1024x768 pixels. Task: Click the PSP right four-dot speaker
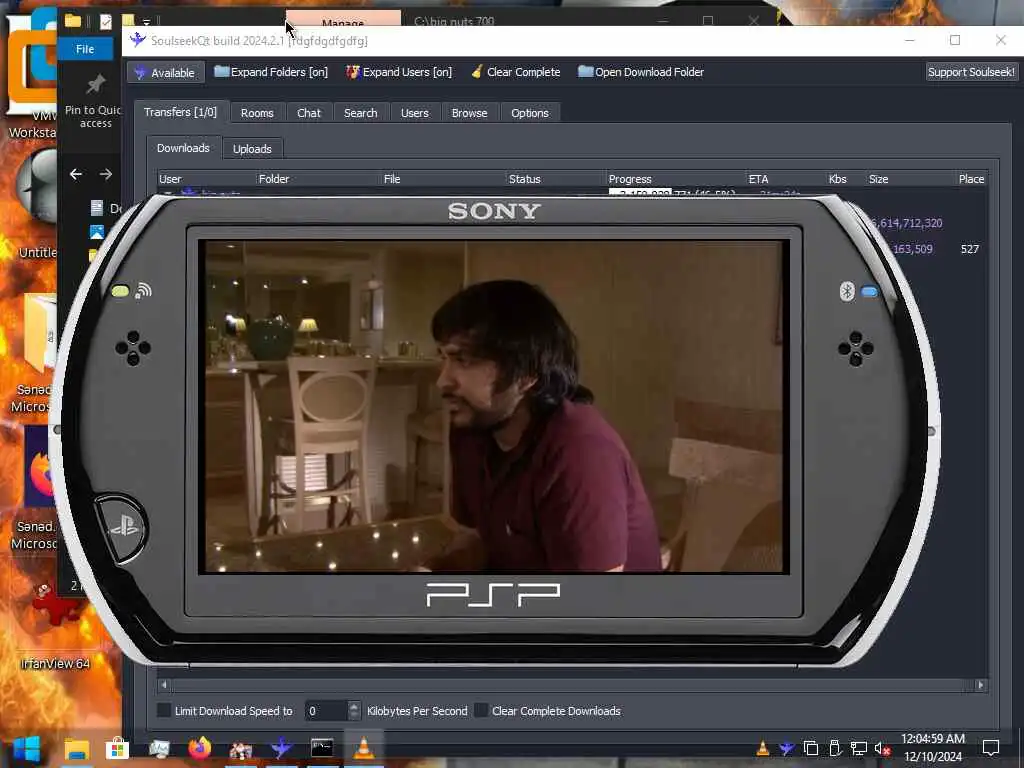coord(856,348)
